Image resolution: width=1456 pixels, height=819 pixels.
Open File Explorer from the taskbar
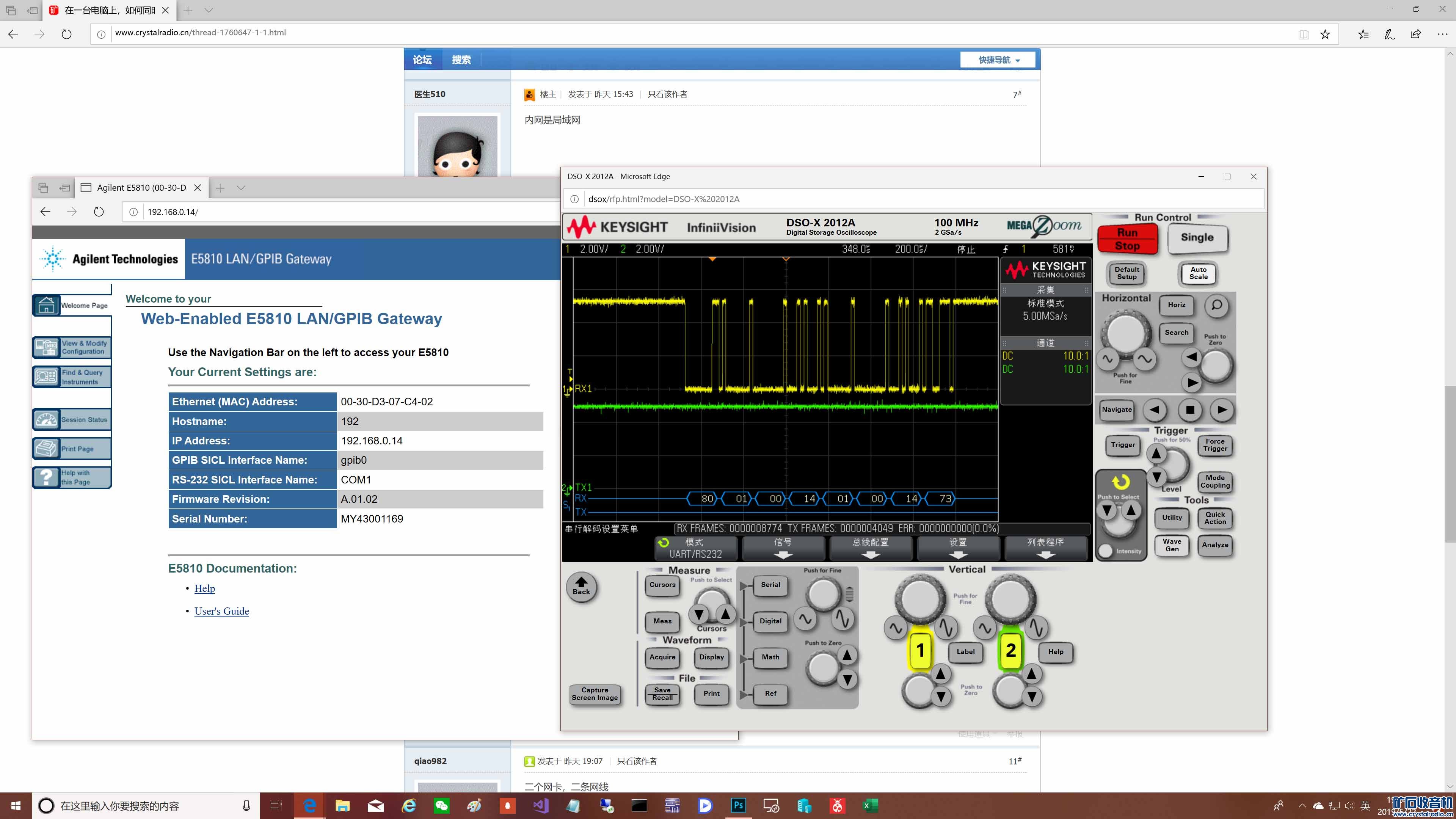click(342, 805)
